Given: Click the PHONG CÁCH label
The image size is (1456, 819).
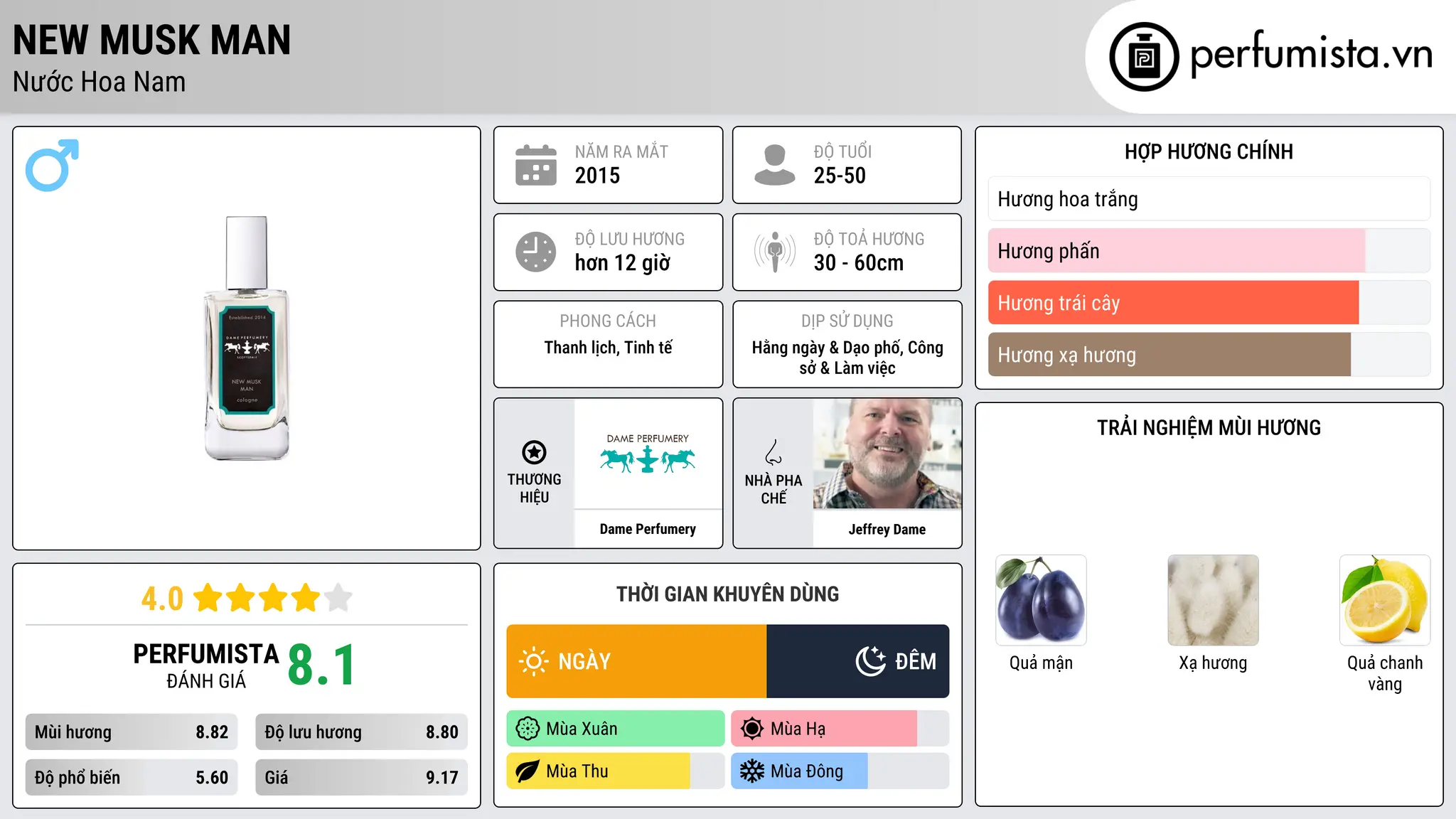Looking at the screenshot, I should (x=608, y=321).
